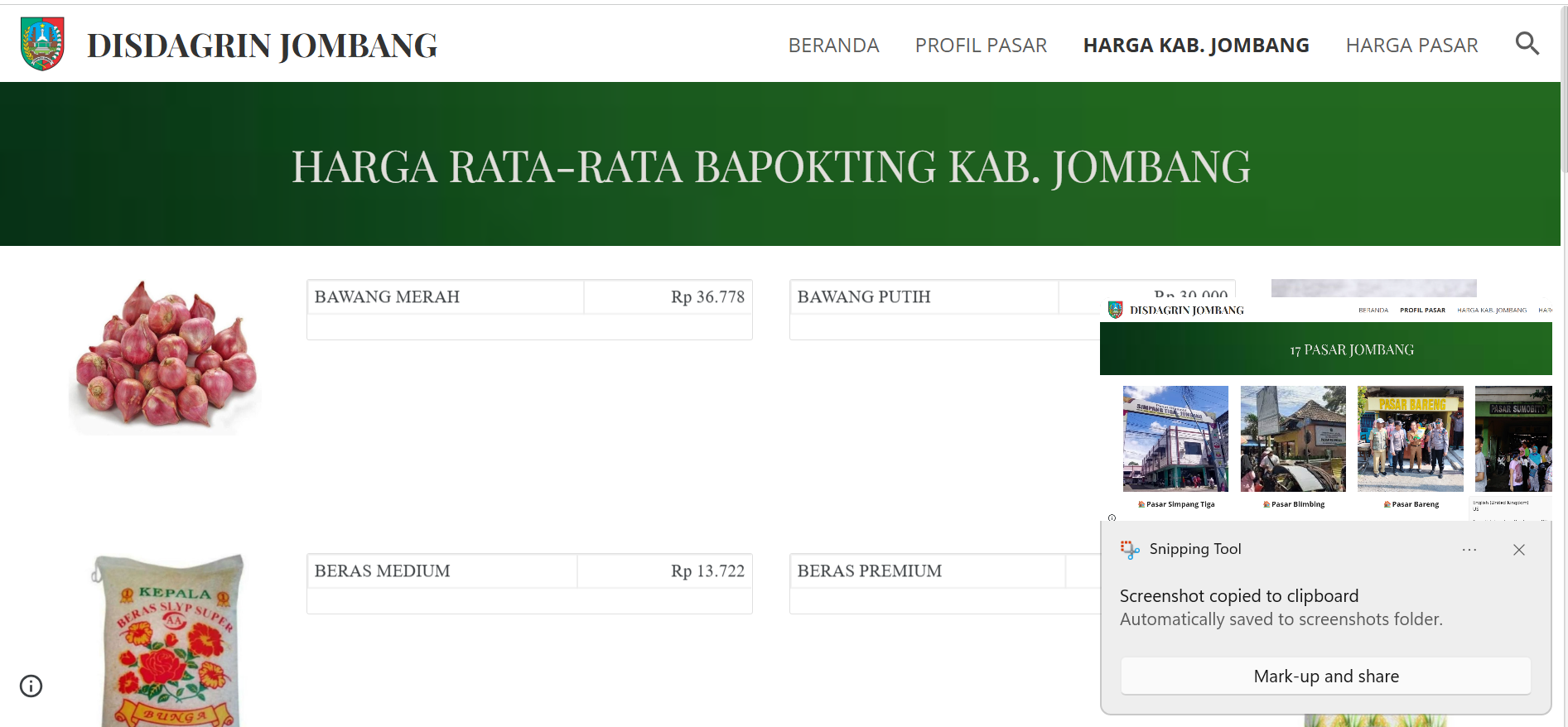
Task: Select the BERAS MEDIUM label cell
Action: (441, 571)
